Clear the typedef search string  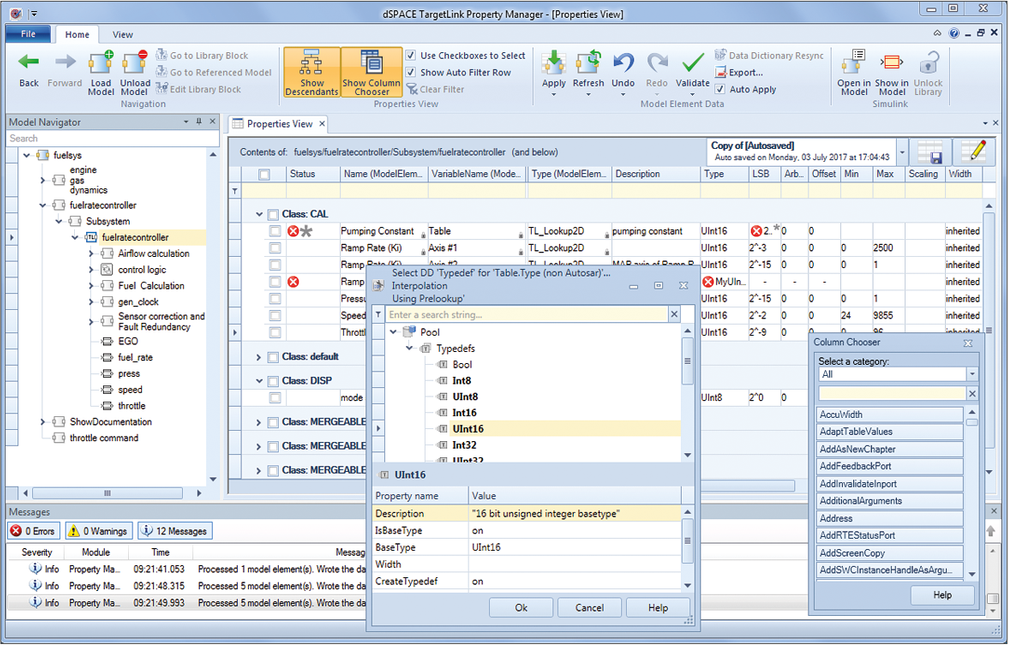674,315
